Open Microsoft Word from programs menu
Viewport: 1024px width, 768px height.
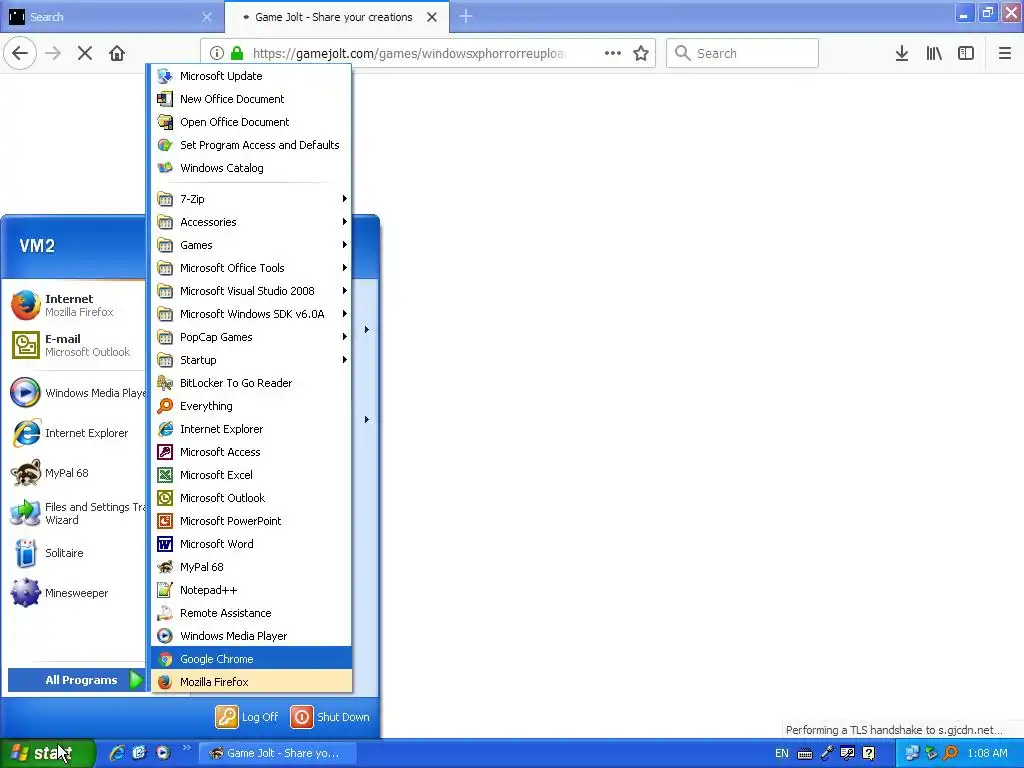click(x=251, y=543)
